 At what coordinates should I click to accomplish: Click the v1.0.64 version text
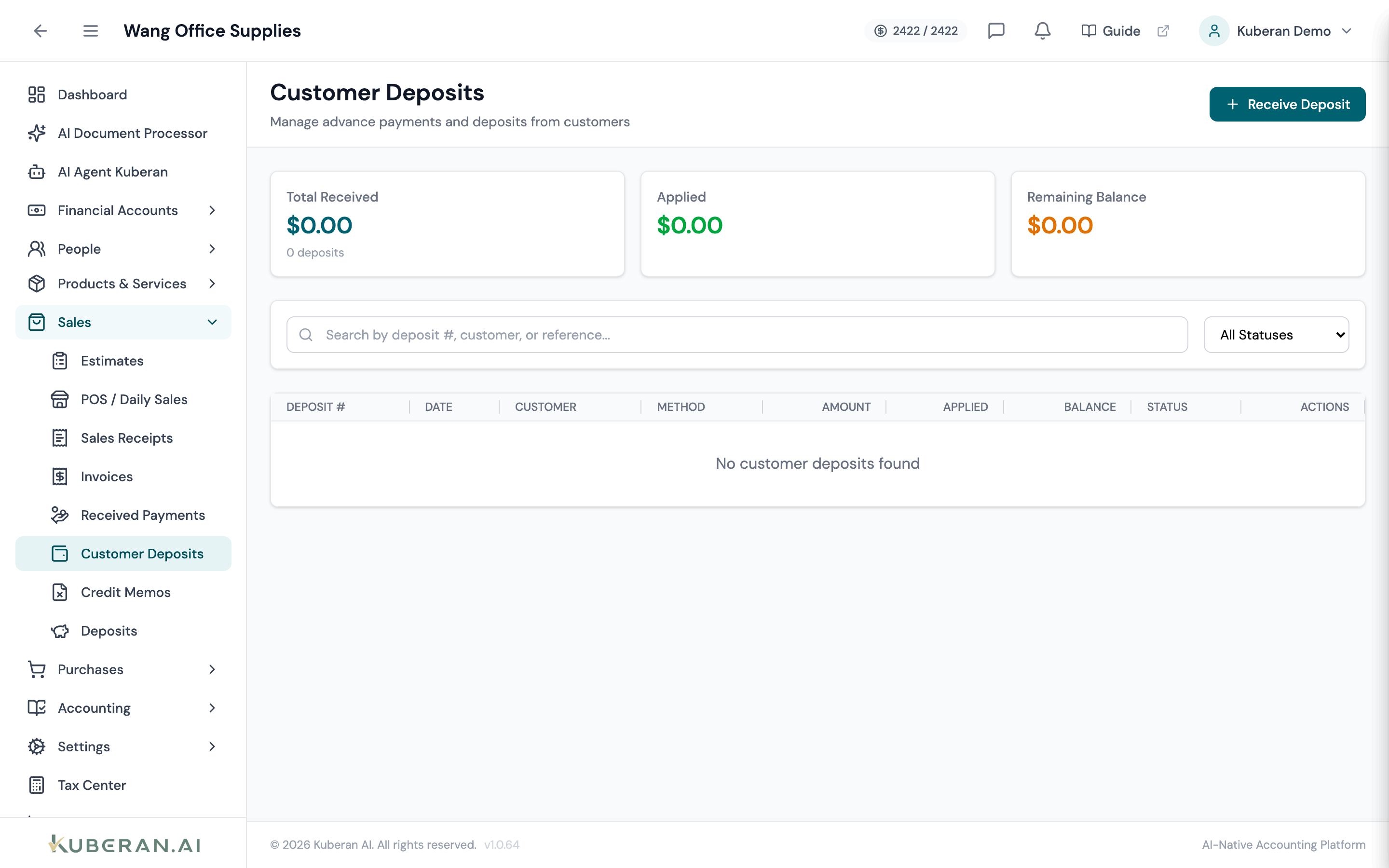[x=502, y=844]
